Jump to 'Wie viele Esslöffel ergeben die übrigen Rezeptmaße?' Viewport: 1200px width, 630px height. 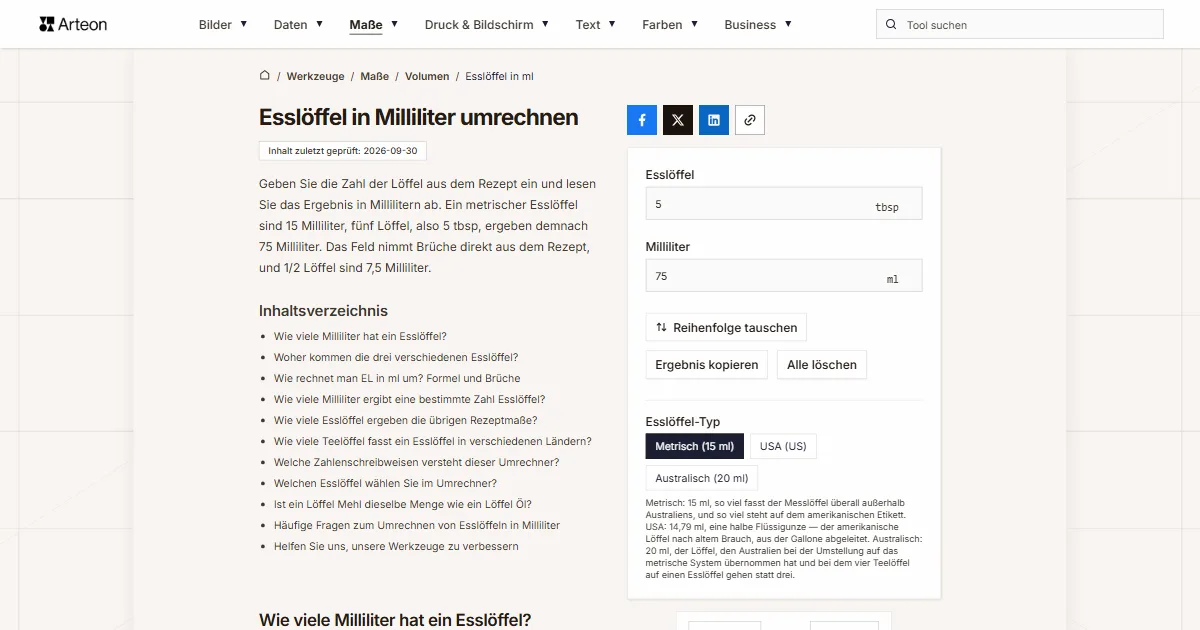406,420
